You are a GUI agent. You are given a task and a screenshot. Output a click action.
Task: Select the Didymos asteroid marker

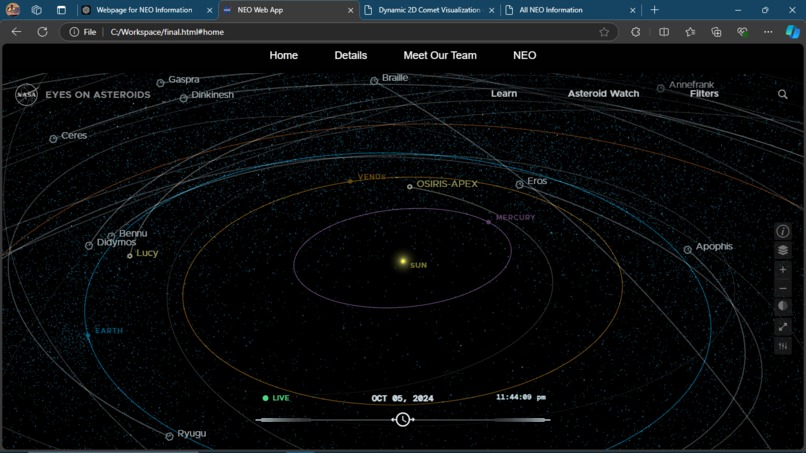pos(89,246)
